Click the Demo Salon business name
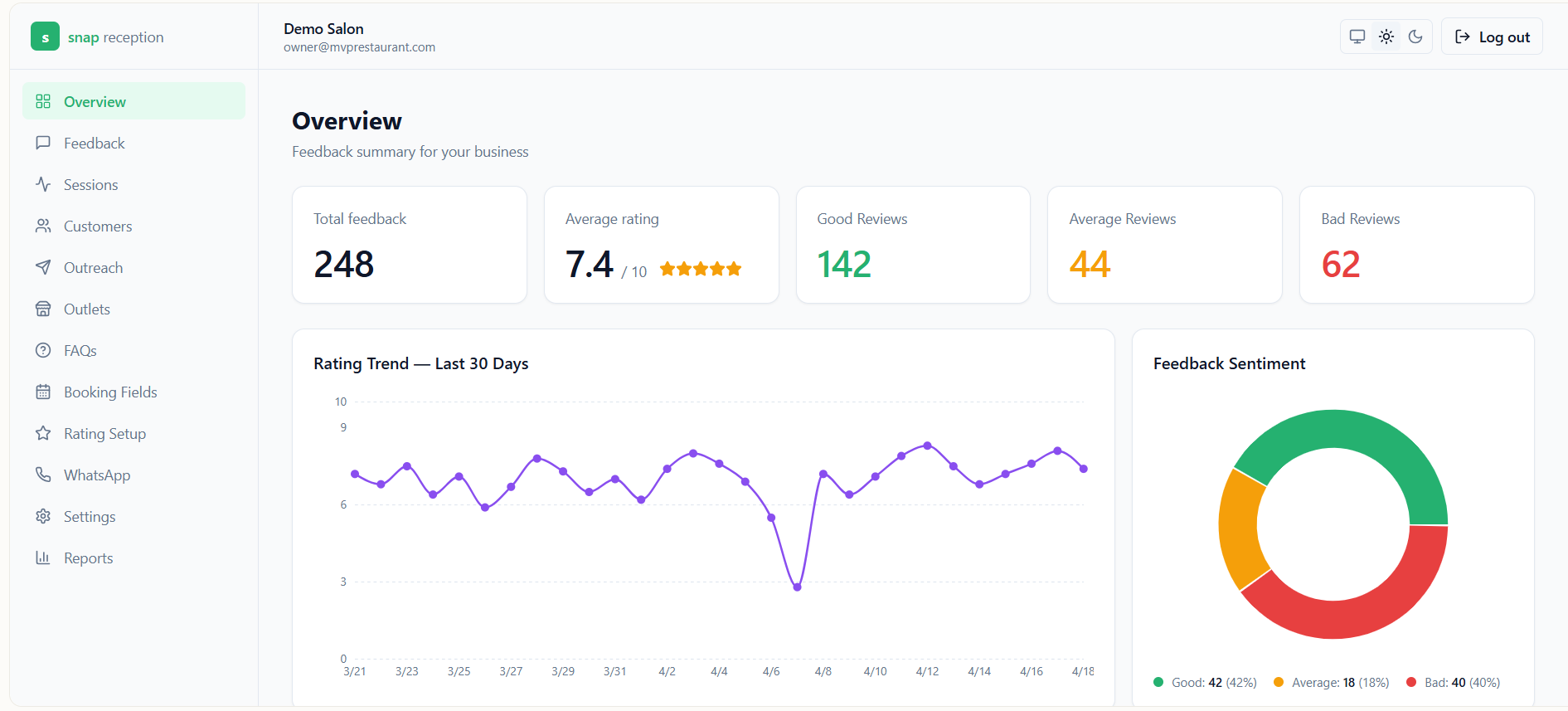 (323, 28)
